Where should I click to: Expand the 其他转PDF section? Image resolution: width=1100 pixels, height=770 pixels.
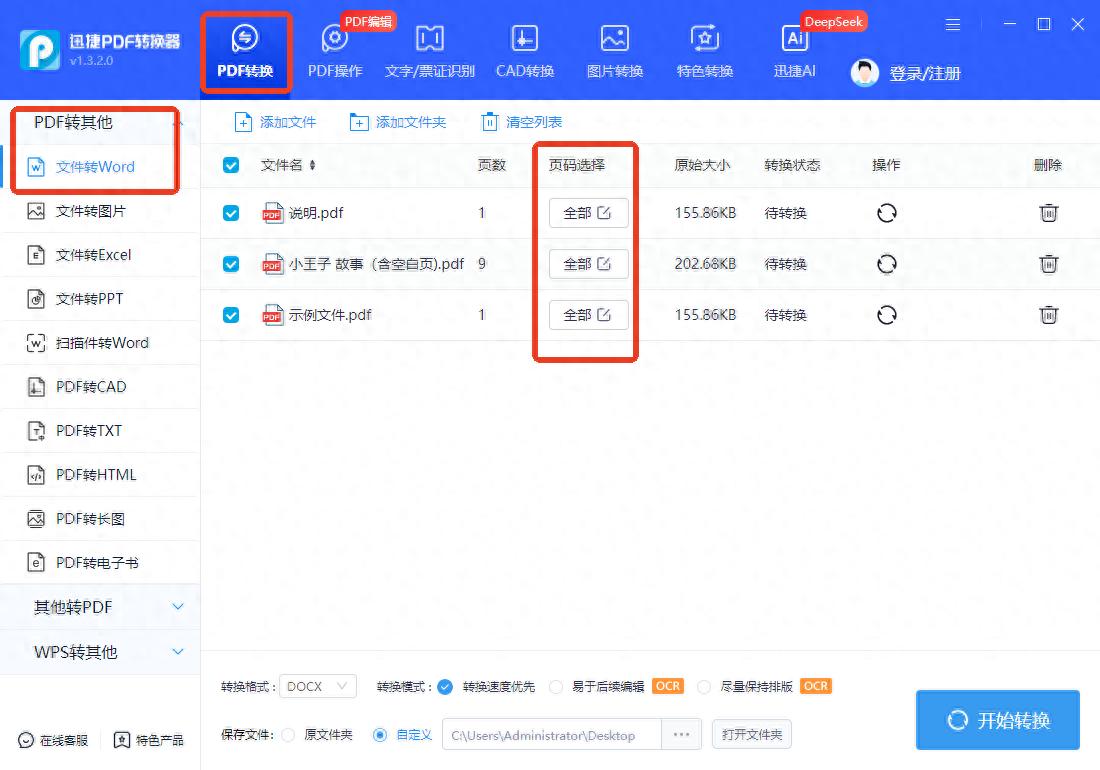pos(100,607)
